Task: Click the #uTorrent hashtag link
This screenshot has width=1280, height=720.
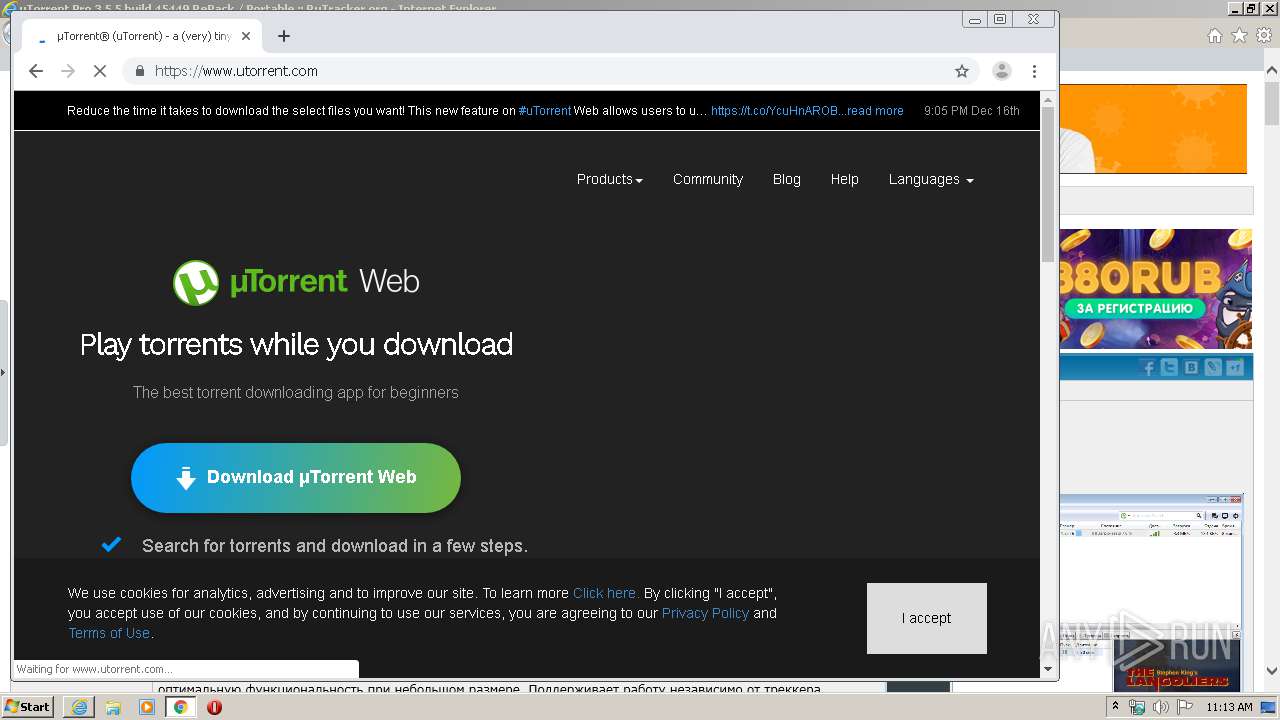Action: coord(545,111)
